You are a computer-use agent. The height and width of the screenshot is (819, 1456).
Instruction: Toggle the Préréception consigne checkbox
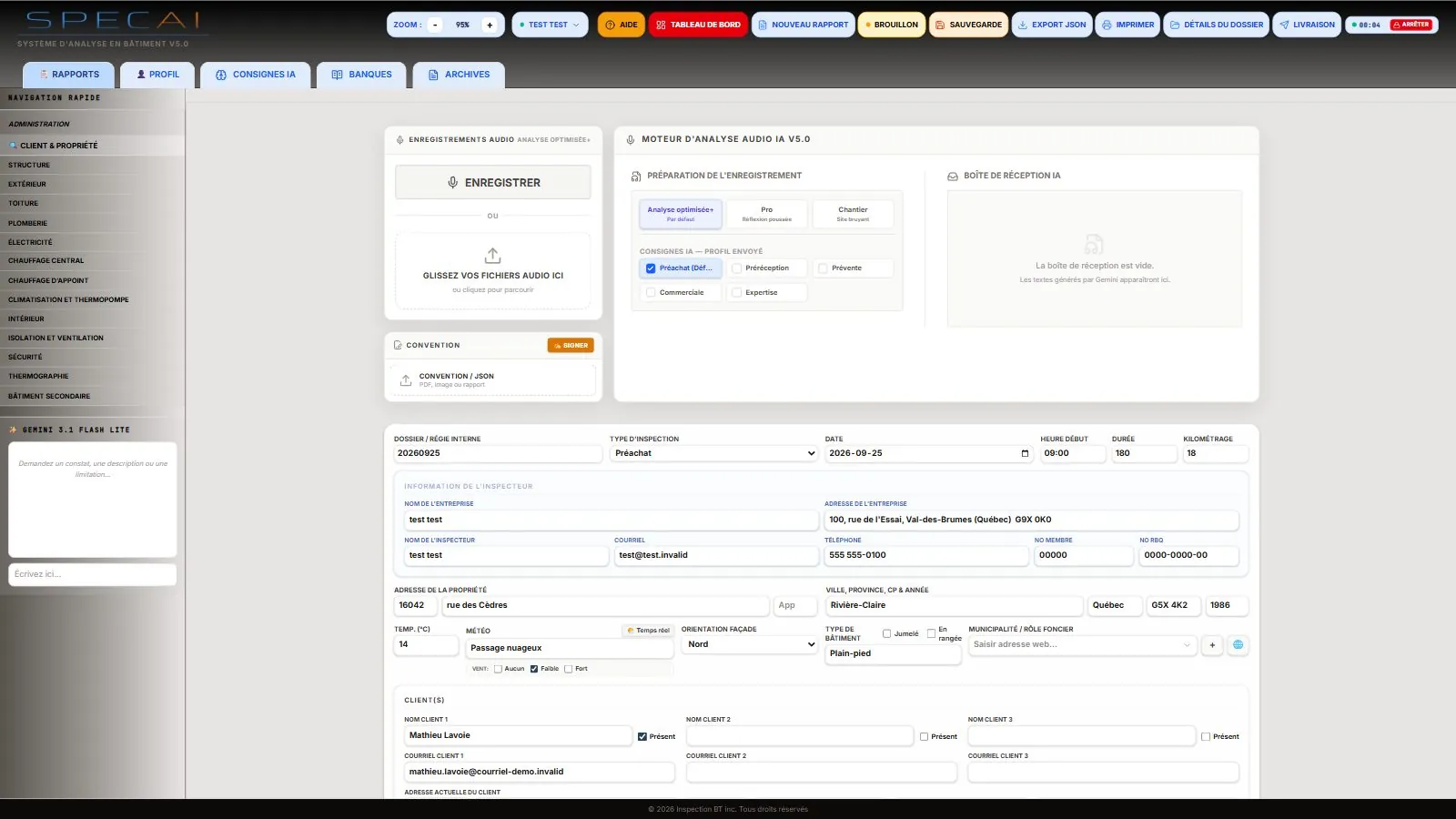(737, 268)
